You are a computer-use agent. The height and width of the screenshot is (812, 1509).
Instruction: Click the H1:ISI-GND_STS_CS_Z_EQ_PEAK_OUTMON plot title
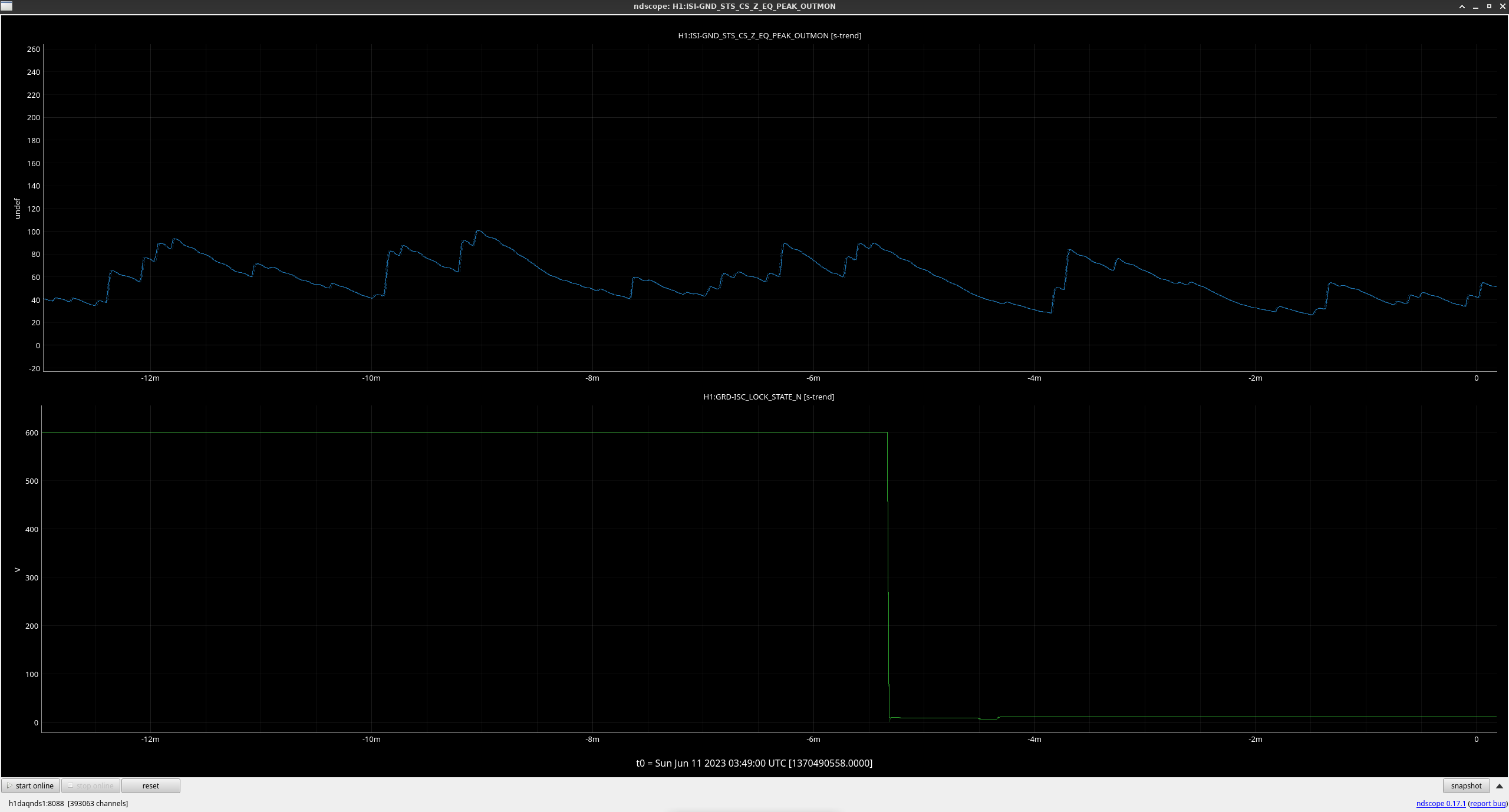click(769, 35)
